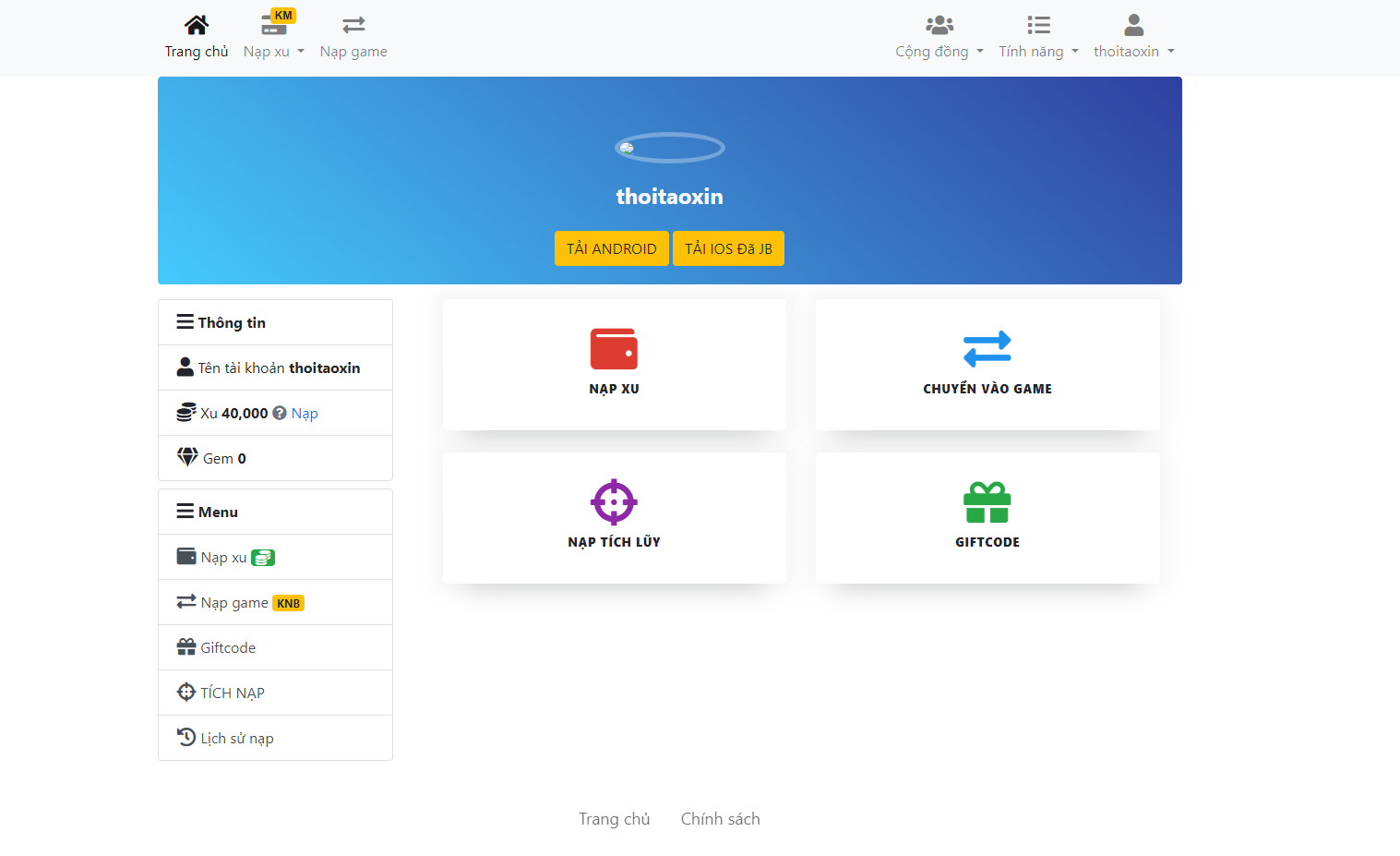Click the Xu balance 40,000 value
The height and width of the screenshot is (856, 1400).
[x=245, y=414]
